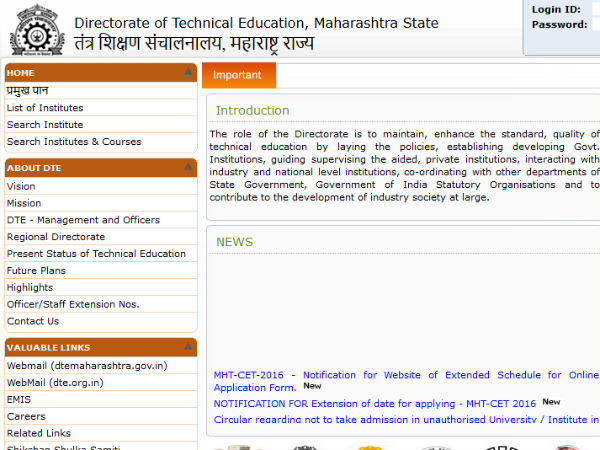Open List of Institutes page
600x450 pixels.
tap(45, 108)
